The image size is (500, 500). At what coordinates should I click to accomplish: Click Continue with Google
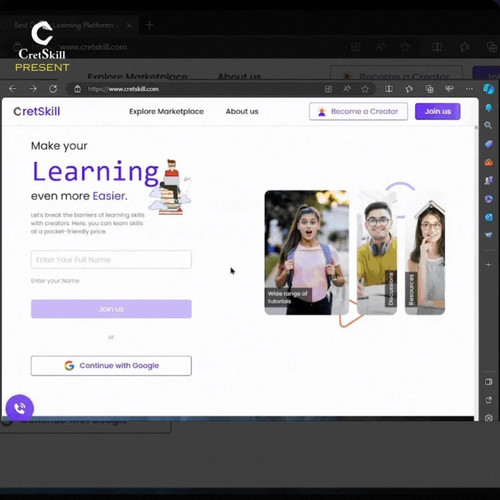click(x=111, y=366)
